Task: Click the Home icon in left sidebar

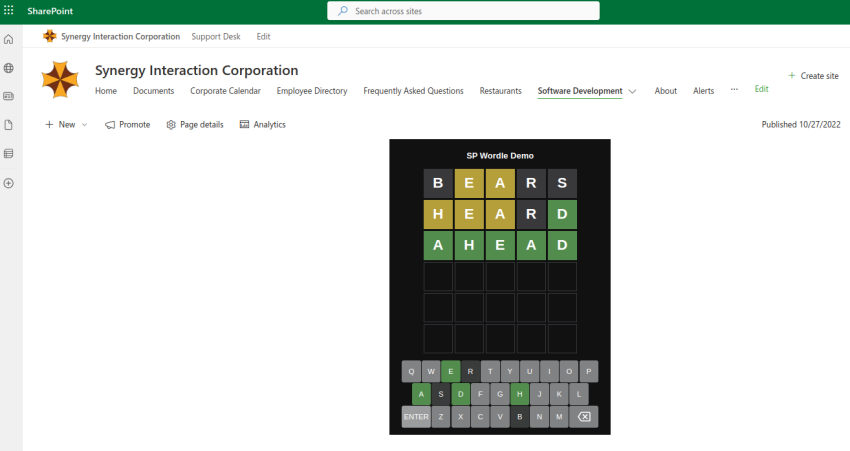Action: pyautogui.click(x=9, y=39)
